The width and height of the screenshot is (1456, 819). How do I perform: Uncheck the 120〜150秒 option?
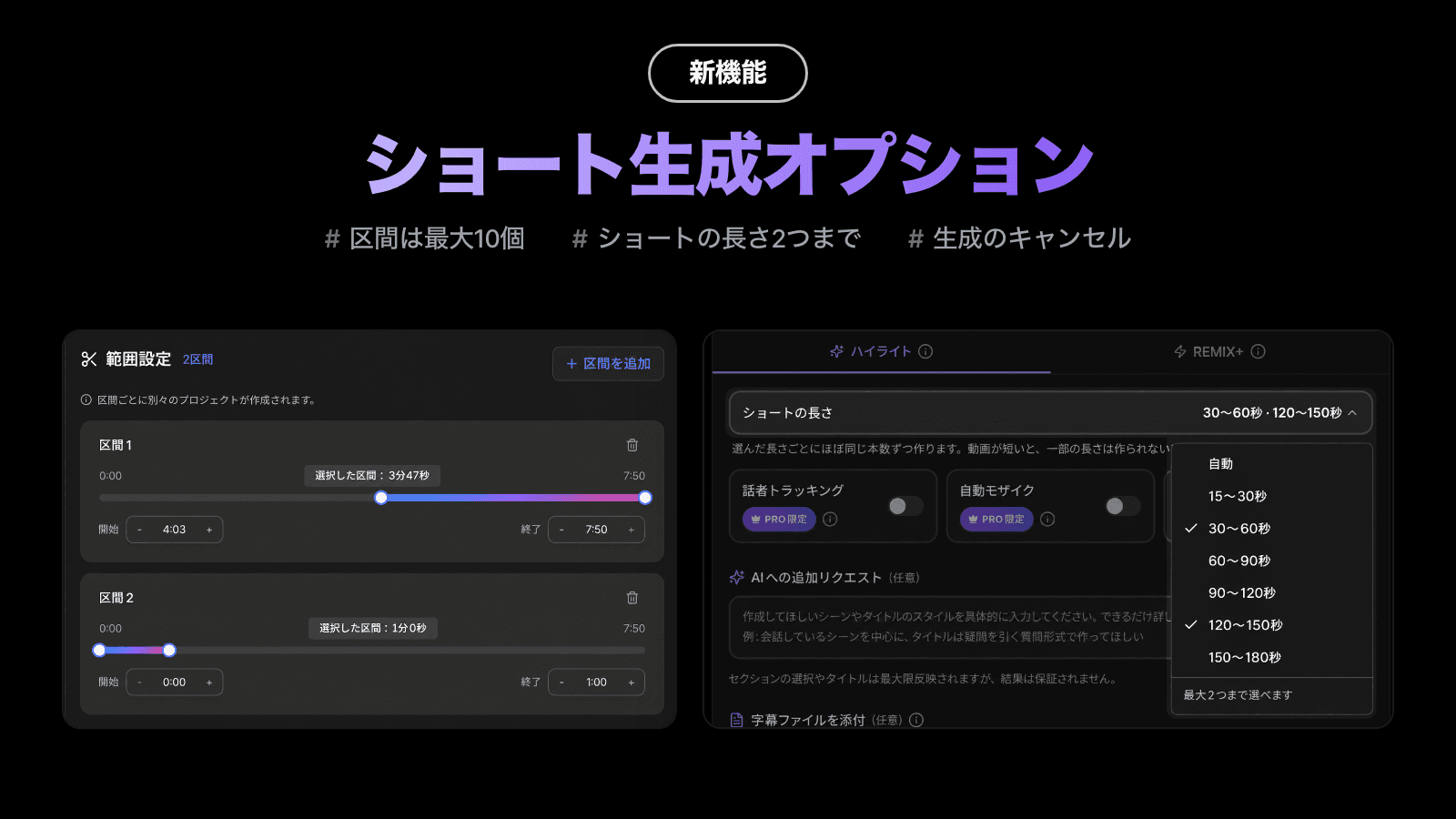point(1271,625)
